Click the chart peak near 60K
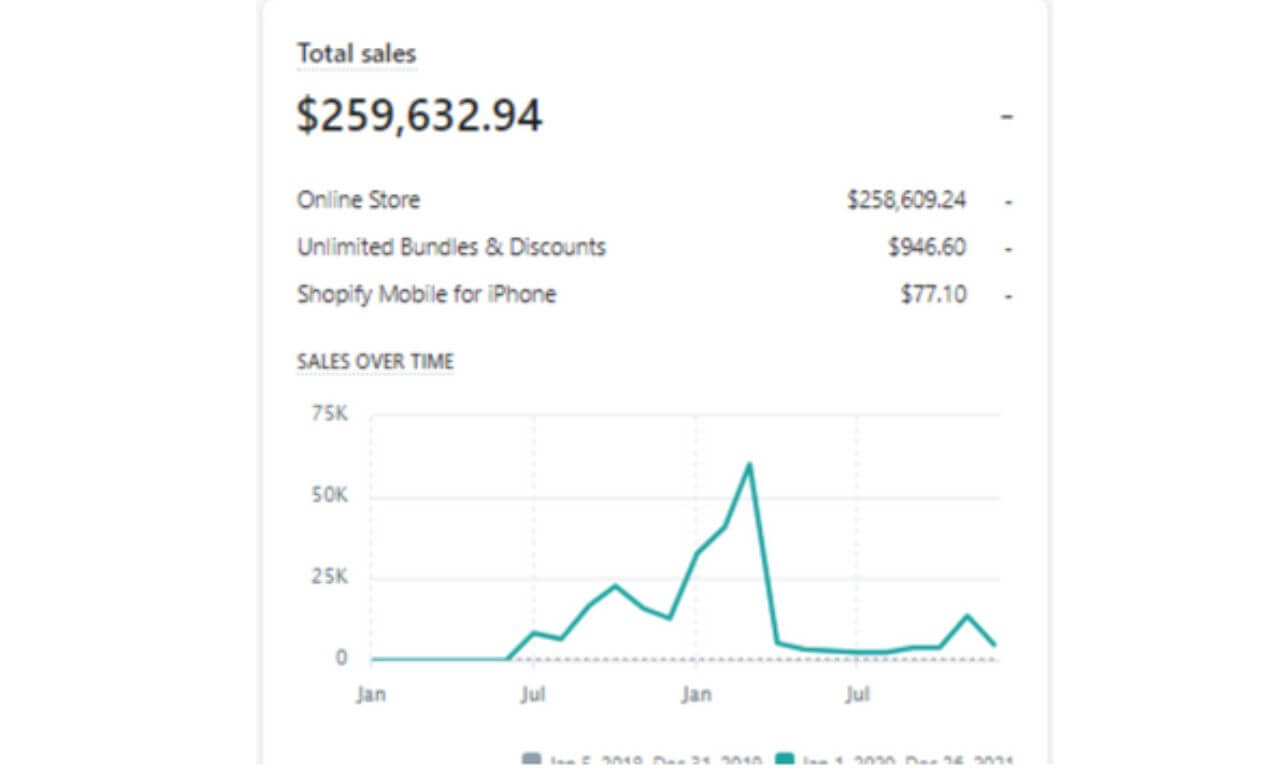The image size is (1280, 769). coord(748,465)
